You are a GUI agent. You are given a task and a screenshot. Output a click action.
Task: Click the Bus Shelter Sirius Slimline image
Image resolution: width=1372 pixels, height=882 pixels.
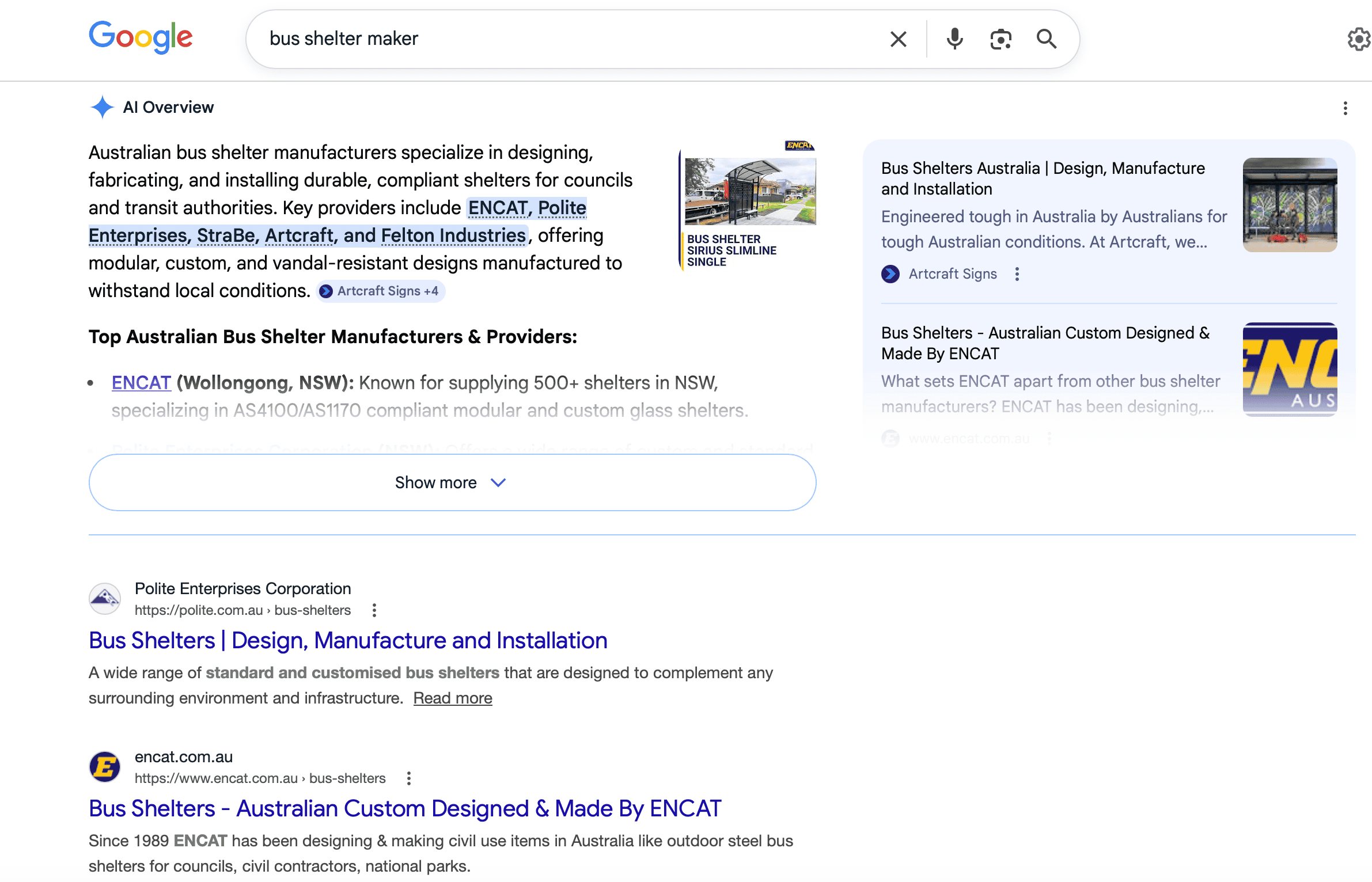[748, 205]
